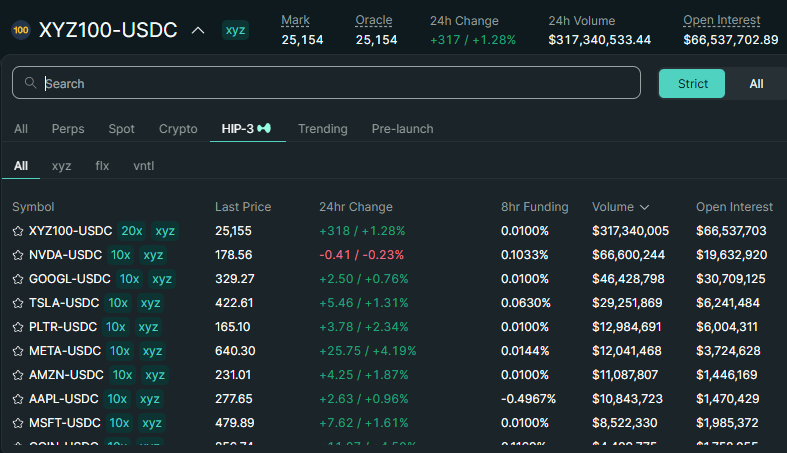Screen dimensions: 787x453
Task: Sort by the Open Interest column header
Action: point(734,207)
